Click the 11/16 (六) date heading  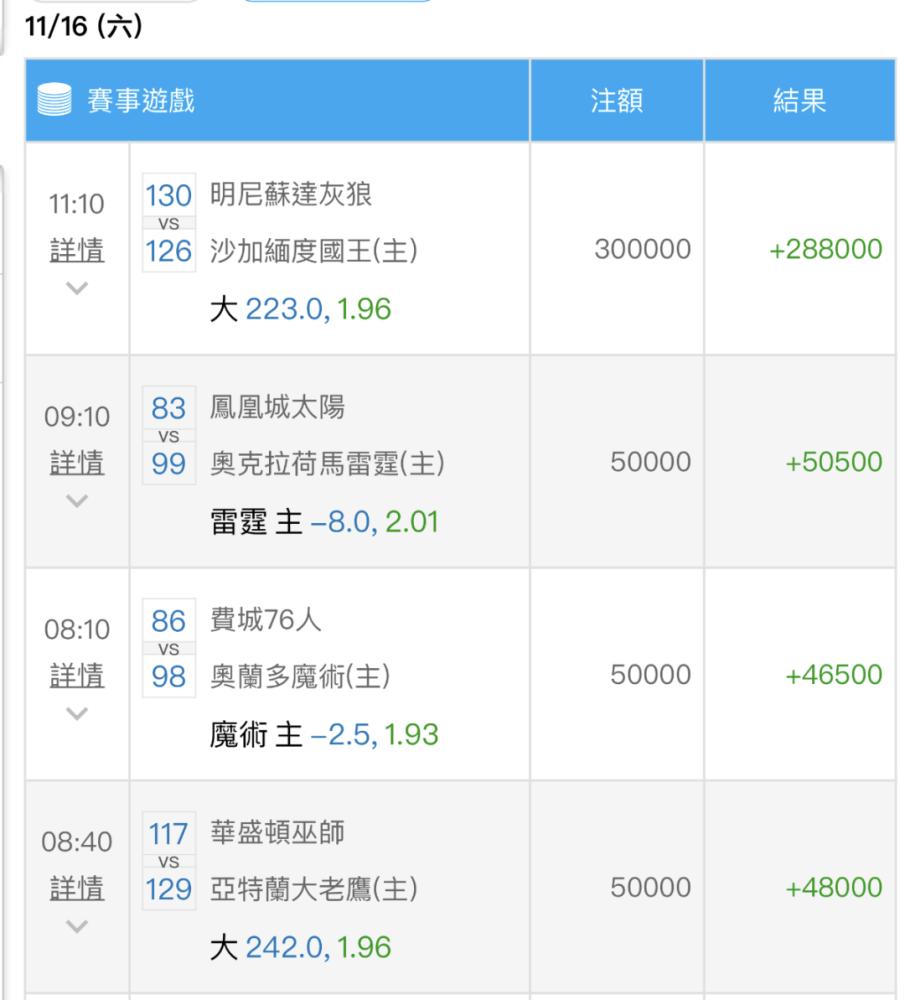tap(84, 26)
